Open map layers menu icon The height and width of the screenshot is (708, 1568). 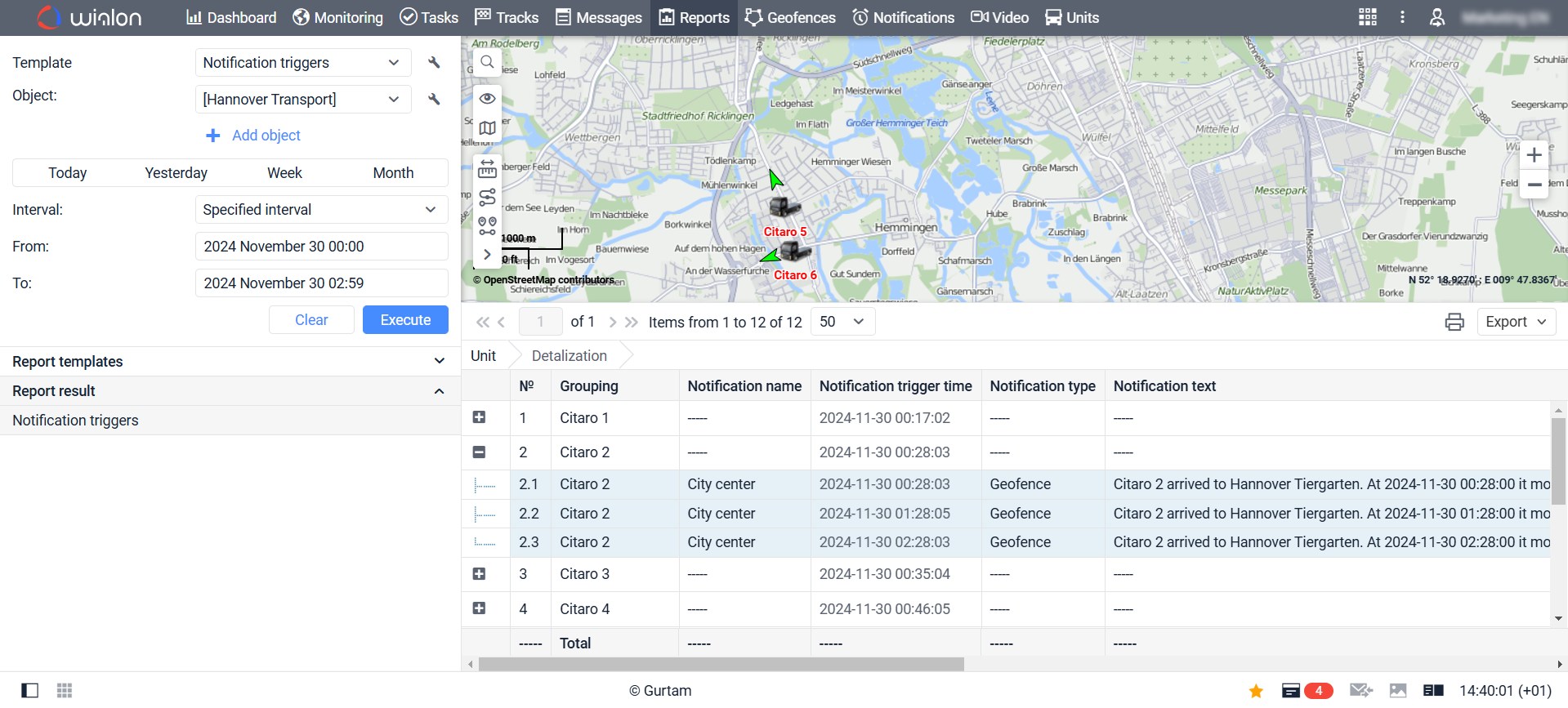pyautogui.click(x=487, y=128)
